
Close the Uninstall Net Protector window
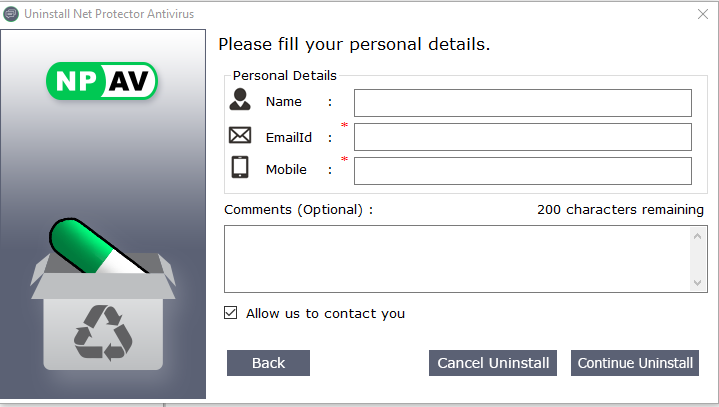[x=702, y=14]
